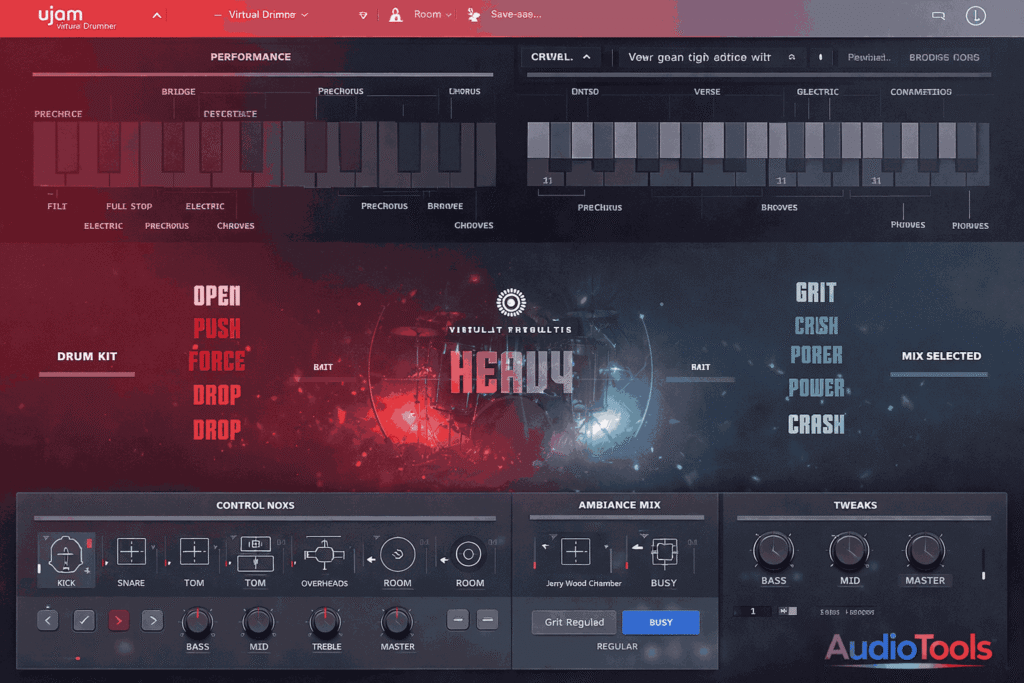Click the Tom channel icon

[193, 551]
